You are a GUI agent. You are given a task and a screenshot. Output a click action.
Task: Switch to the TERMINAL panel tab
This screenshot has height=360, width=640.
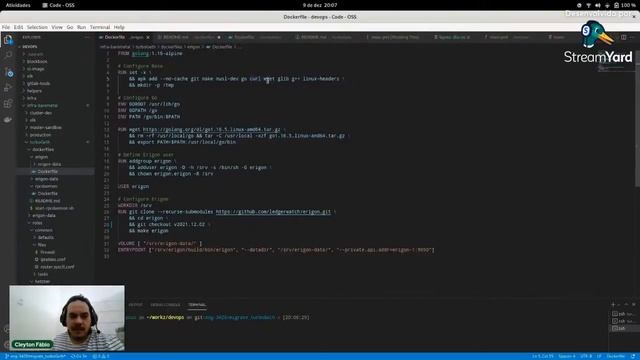click(197, 304)
